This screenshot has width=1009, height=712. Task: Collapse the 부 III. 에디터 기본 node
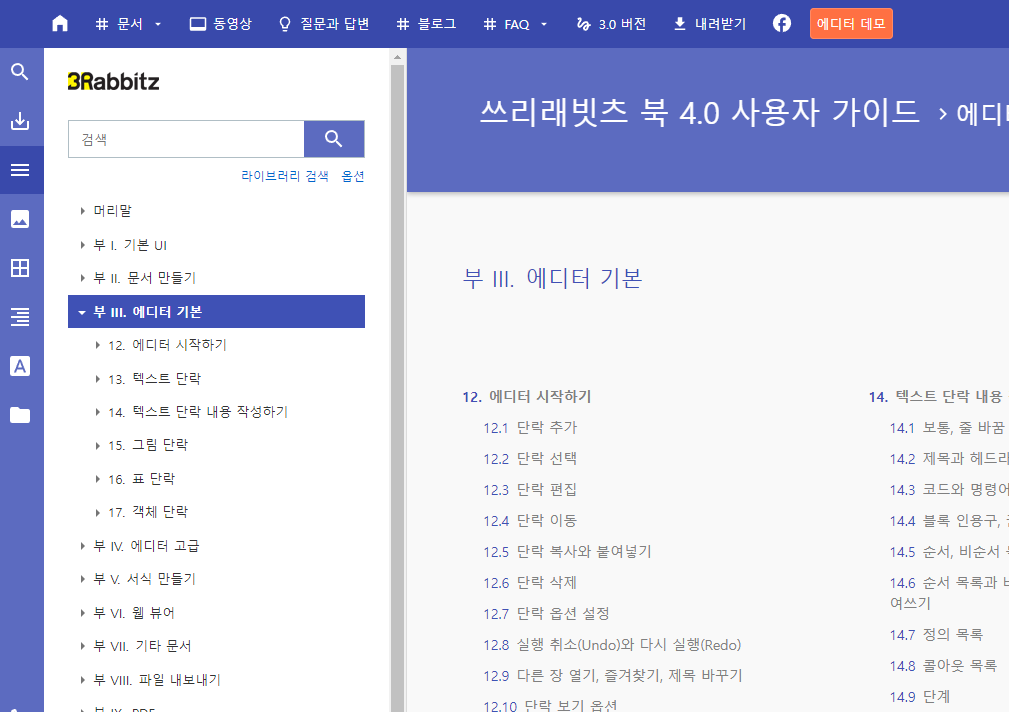[x=82, y=312]
